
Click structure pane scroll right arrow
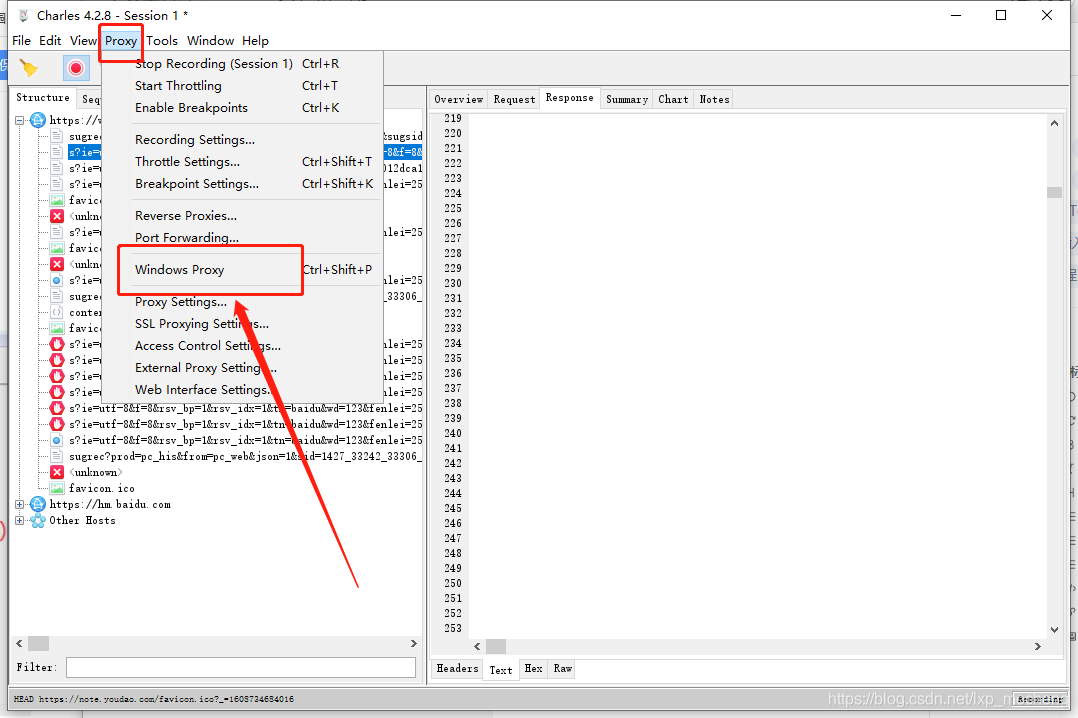coord(414,644)
